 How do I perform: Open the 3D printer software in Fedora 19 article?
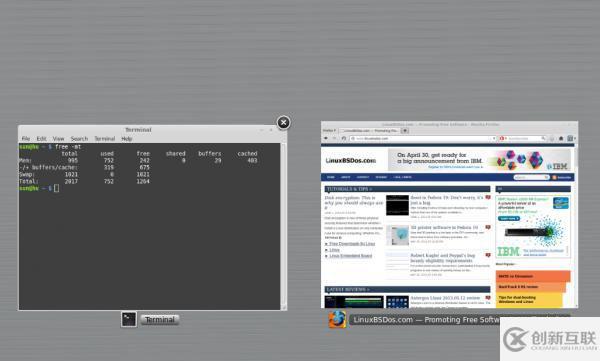click(x=444, y=227)
